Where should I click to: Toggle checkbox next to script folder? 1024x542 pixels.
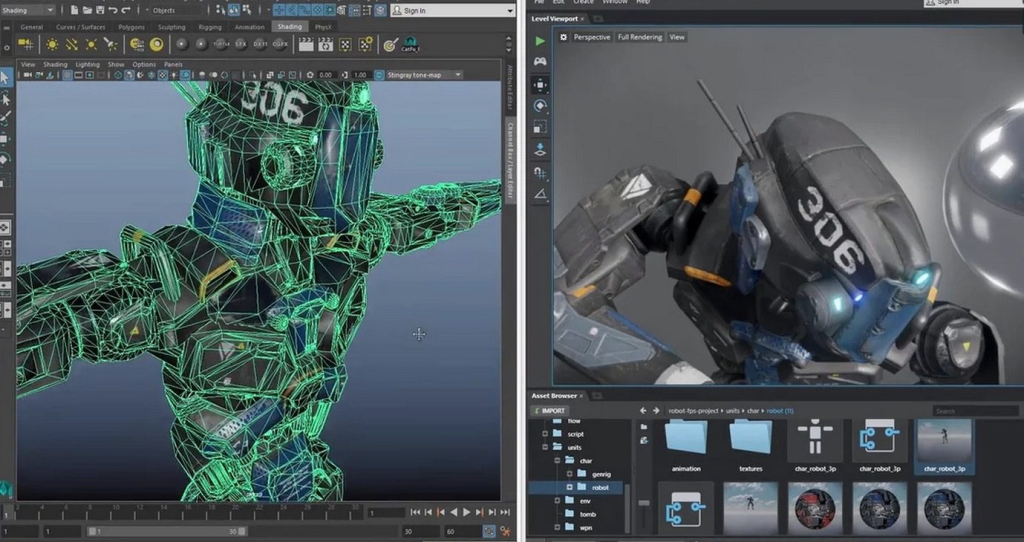546,434
